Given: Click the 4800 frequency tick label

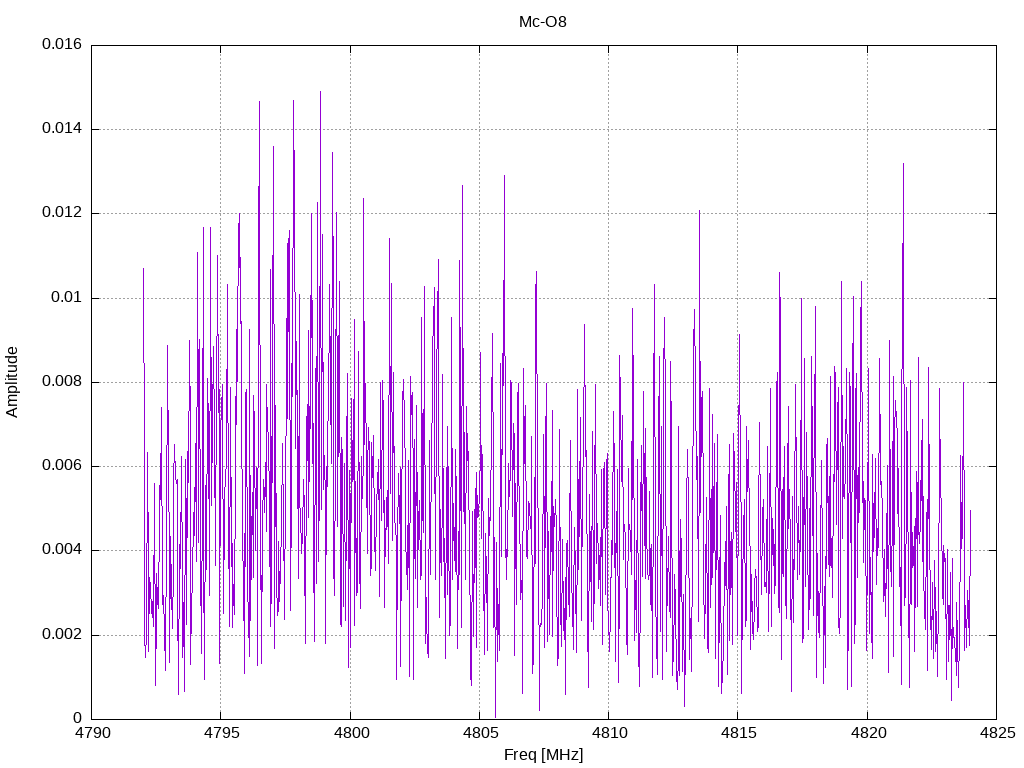Looking at the screenshot, I should point(351,733).
